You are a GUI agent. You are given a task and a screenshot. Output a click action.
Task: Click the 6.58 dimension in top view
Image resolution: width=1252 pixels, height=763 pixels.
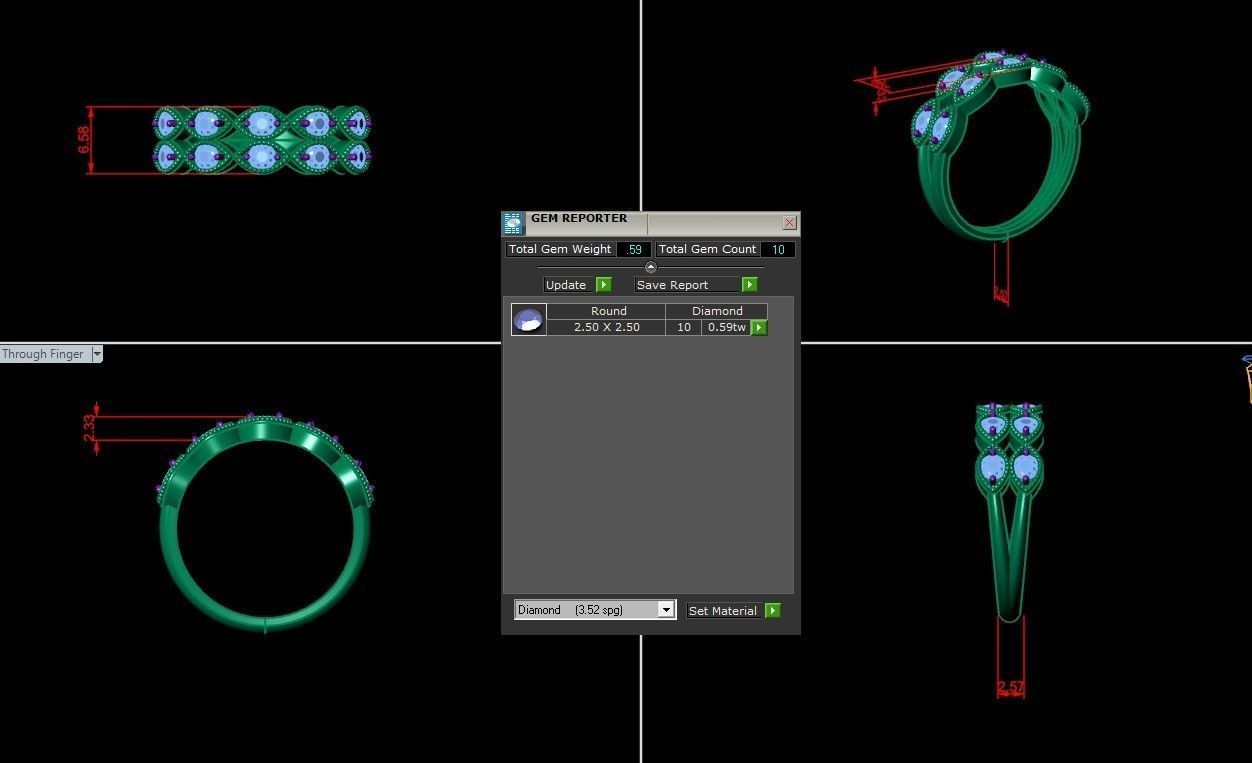tap(84, 139)
